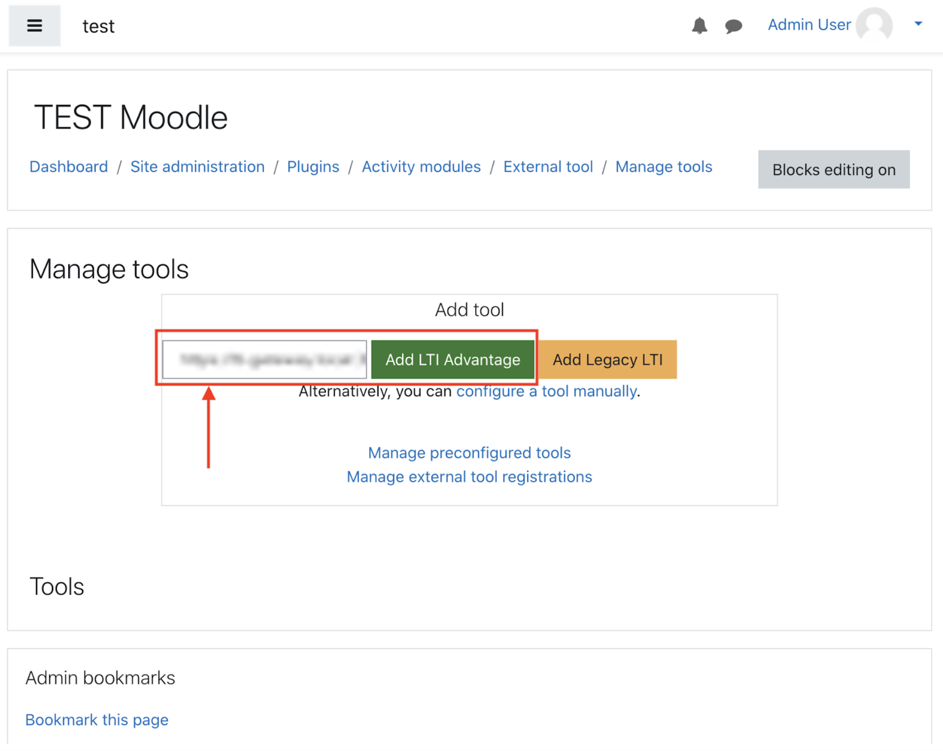Click Add Legacy LTI button
The width and height of the screenshot is (943, 751).
coord(607,360)
